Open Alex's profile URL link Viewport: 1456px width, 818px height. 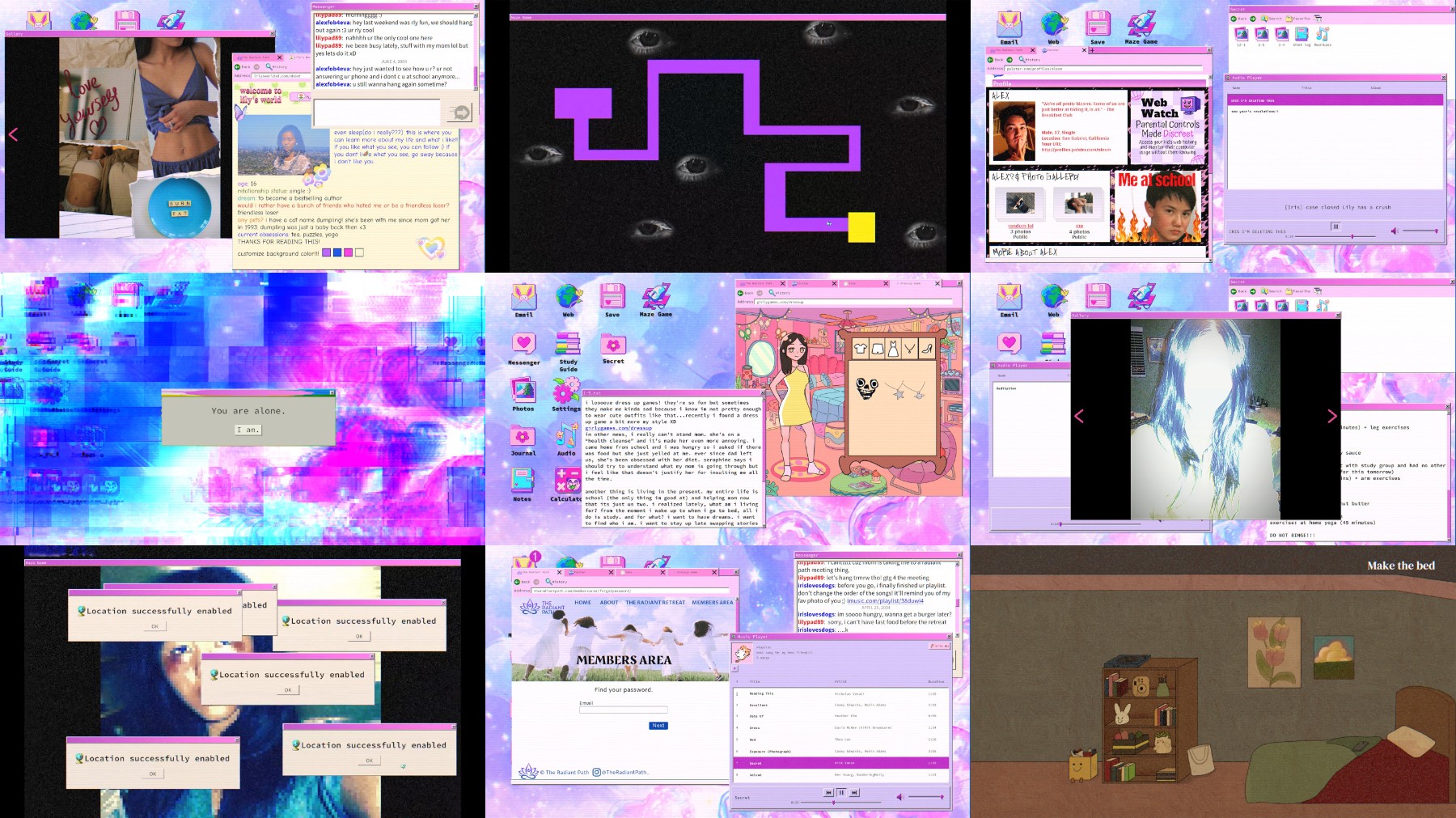[x=1076, y=150]
